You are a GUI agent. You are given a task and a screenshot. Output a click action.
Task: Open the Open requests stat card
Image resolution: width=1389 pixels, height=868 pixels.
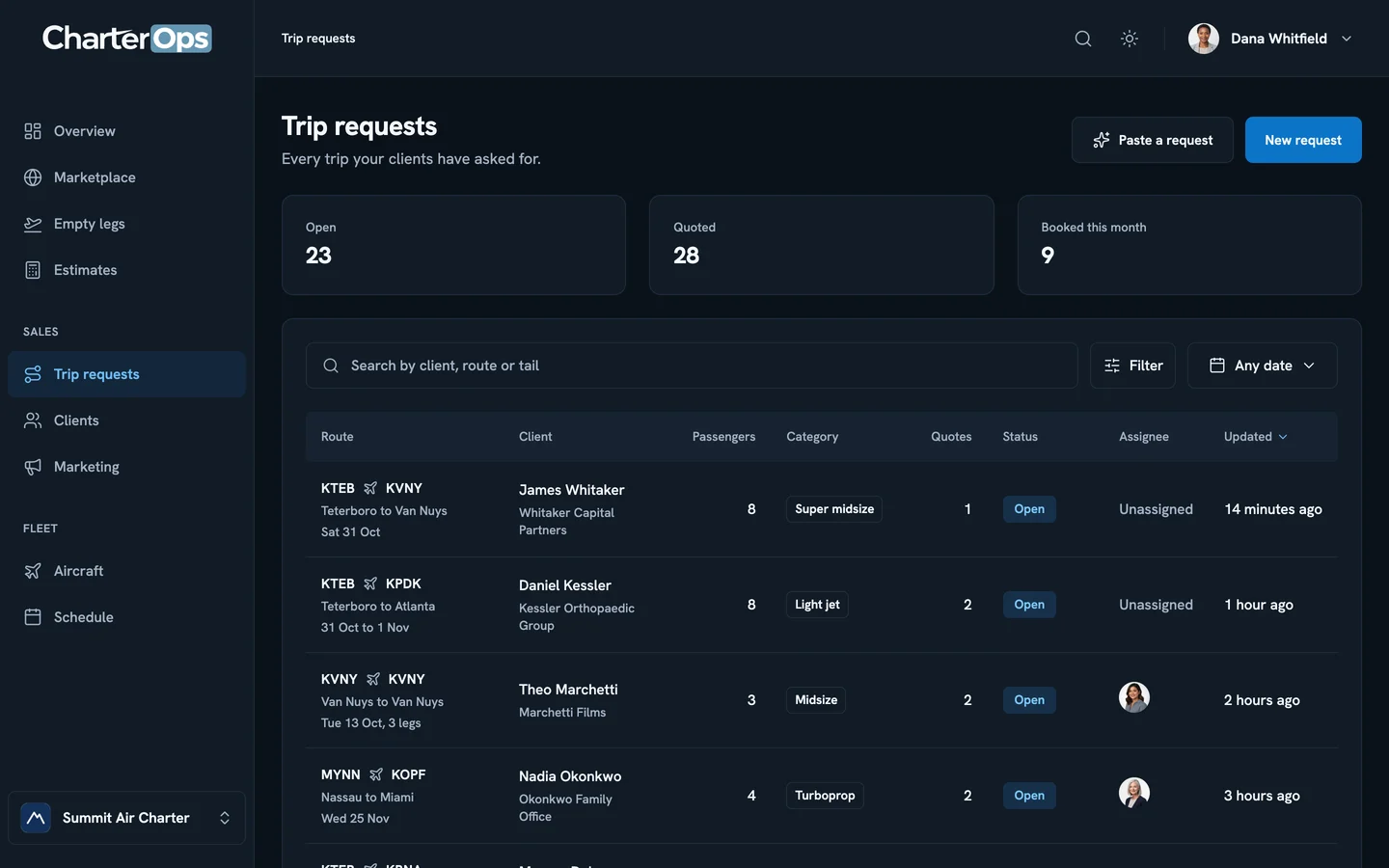(x=453, y=245)
